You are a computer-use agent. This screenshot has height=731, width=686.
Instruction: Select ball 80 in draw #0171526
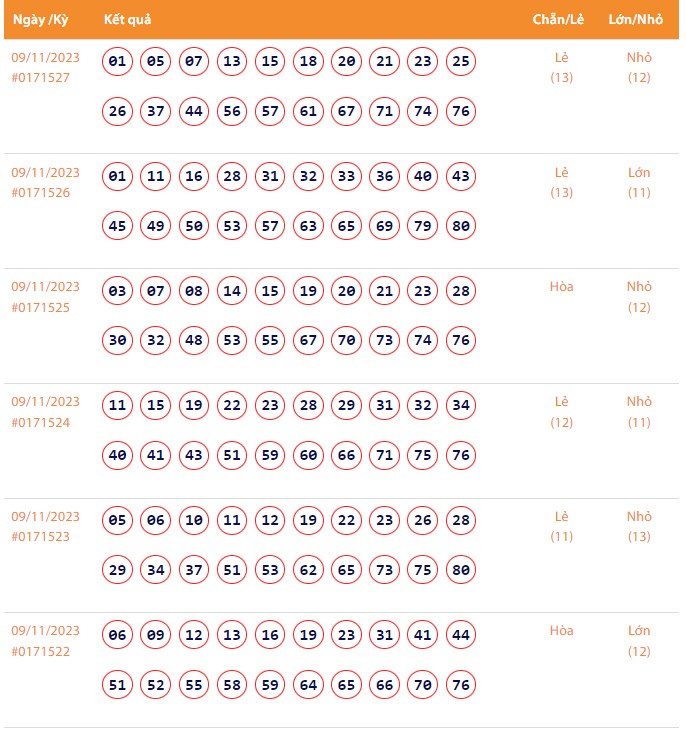click(461, 226)
